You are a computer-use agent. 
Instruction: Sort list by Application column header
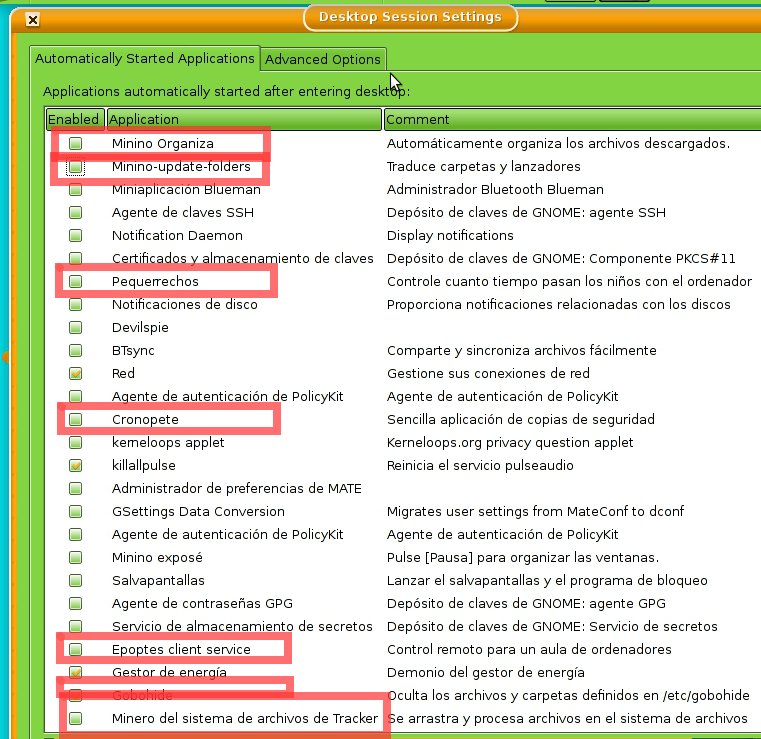coord(244,119)
